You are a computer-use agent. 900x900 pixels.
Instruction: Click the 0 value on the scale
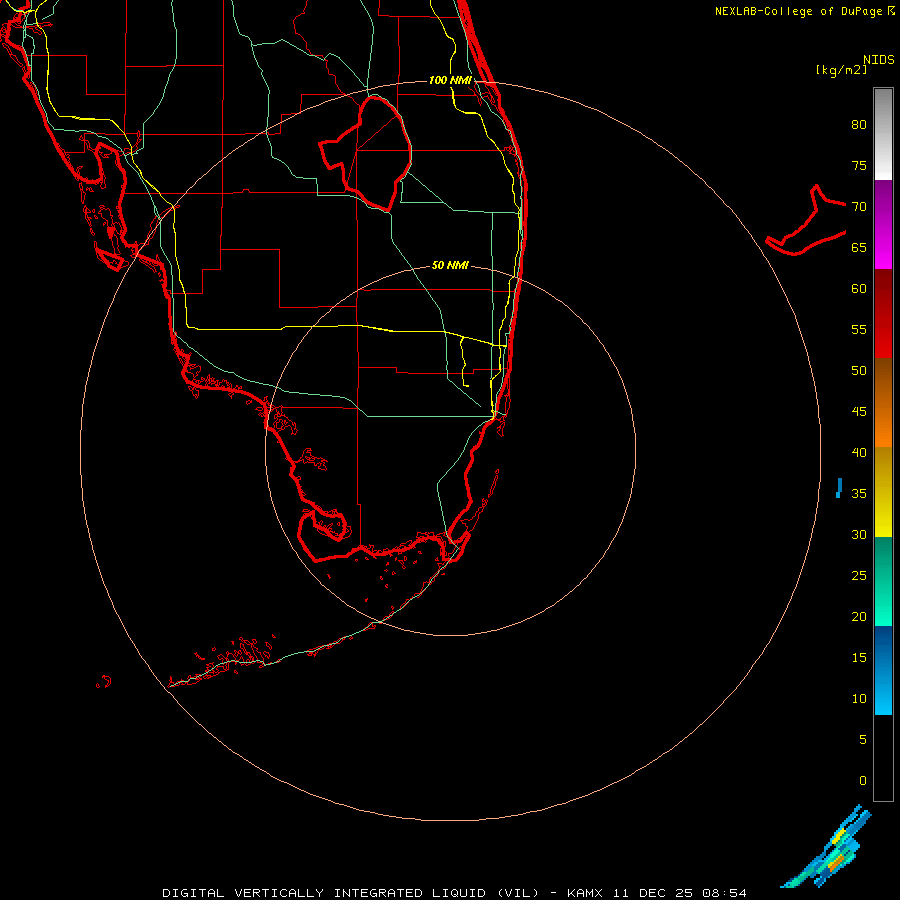(x=863, y=781)
